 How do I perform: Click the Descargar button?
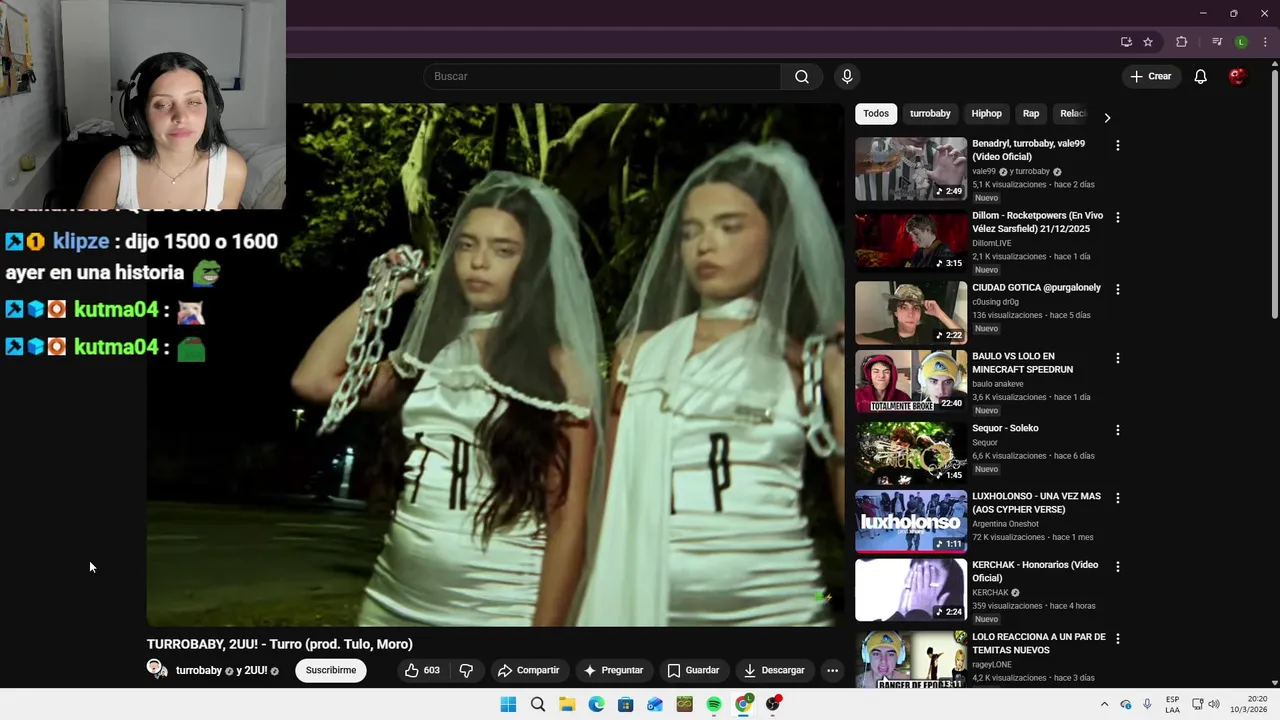click(x=774, y=670)
